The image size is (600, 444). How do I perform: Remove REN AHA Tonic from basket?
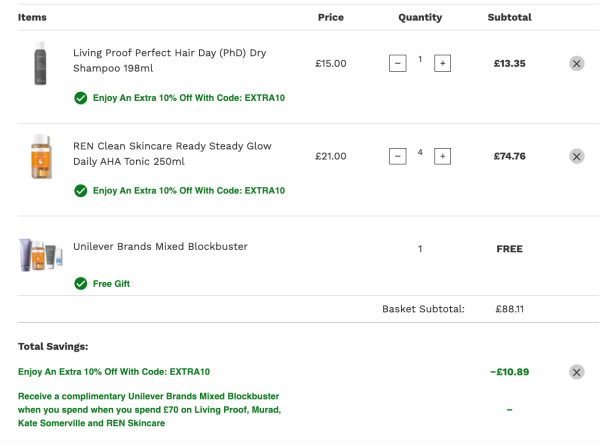[x=576, y=156]
